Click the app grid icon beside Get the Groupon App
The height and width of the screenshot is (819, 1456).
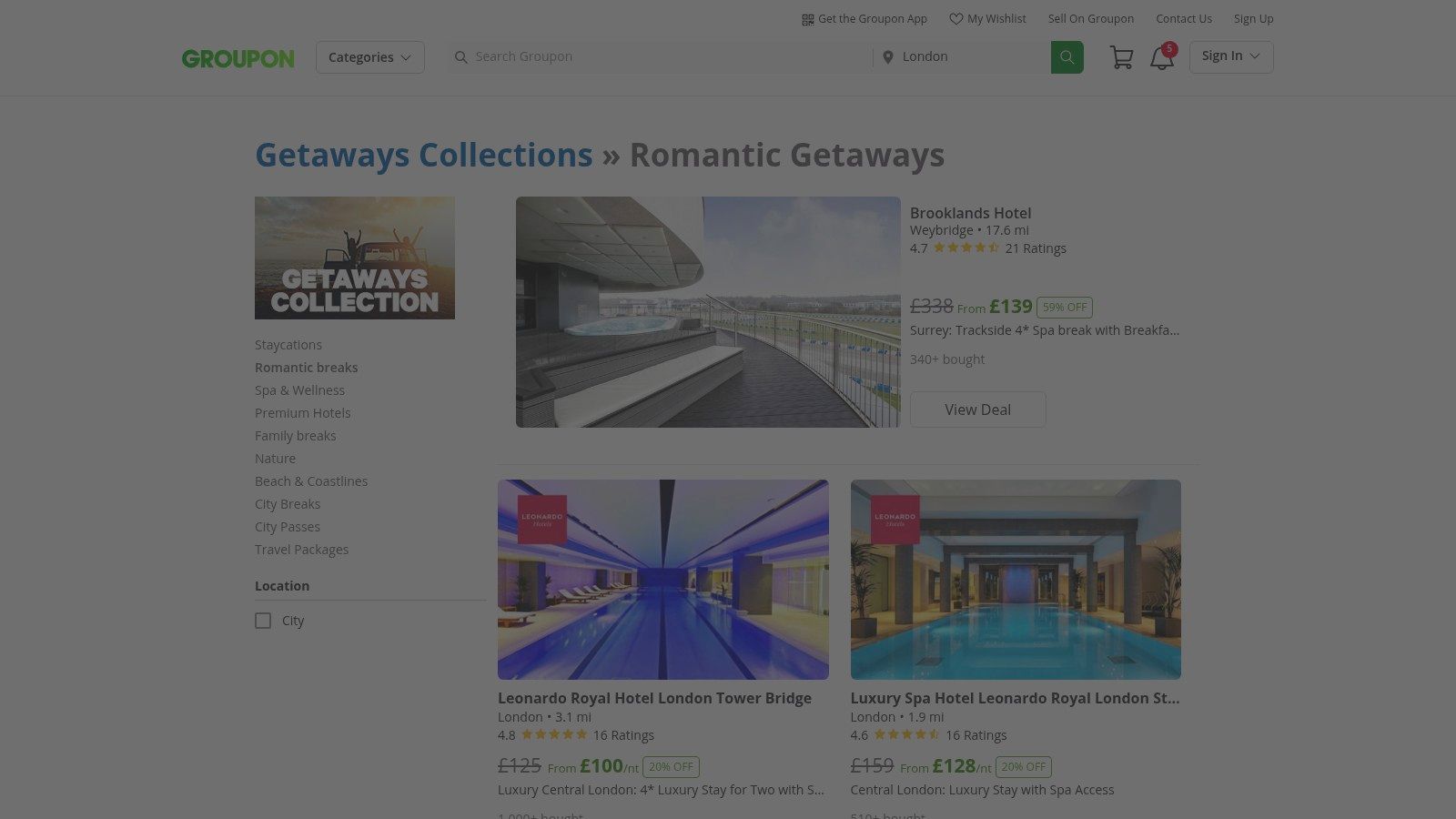(808, 18)
